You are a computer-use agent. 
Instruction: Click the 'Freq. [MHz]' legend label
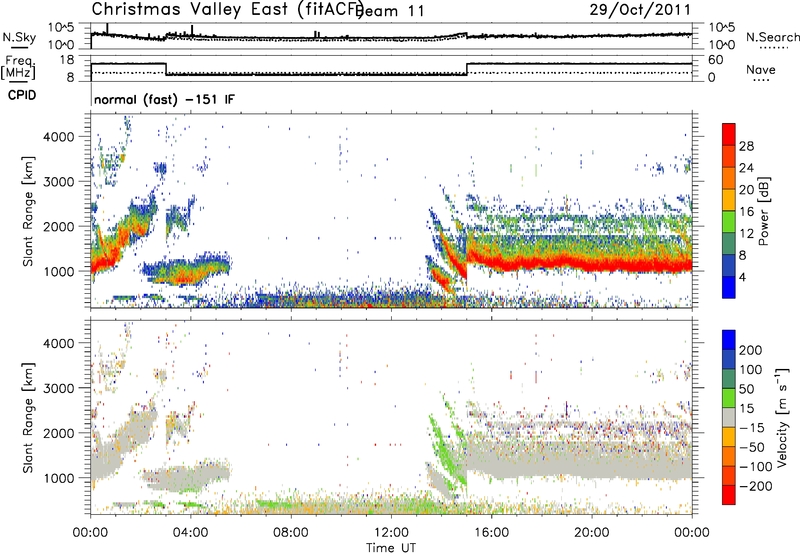(18, 68)
